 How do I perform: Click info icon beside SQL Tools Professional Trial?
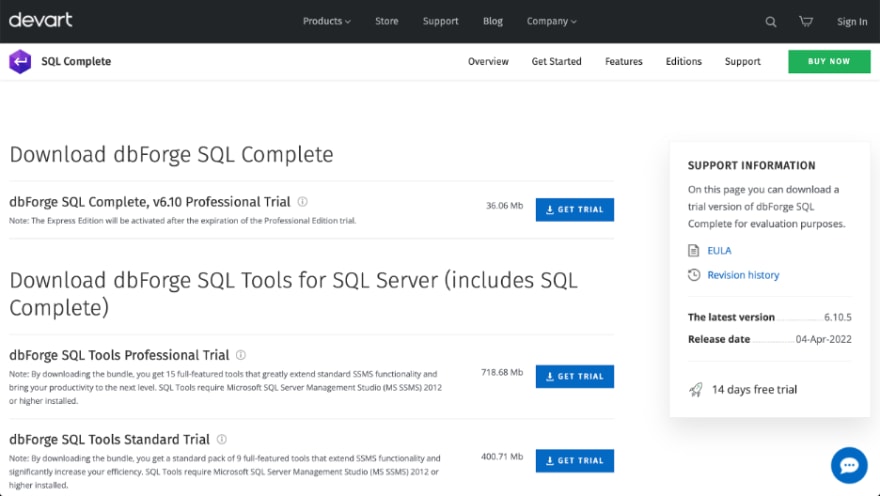pos(241,355)
